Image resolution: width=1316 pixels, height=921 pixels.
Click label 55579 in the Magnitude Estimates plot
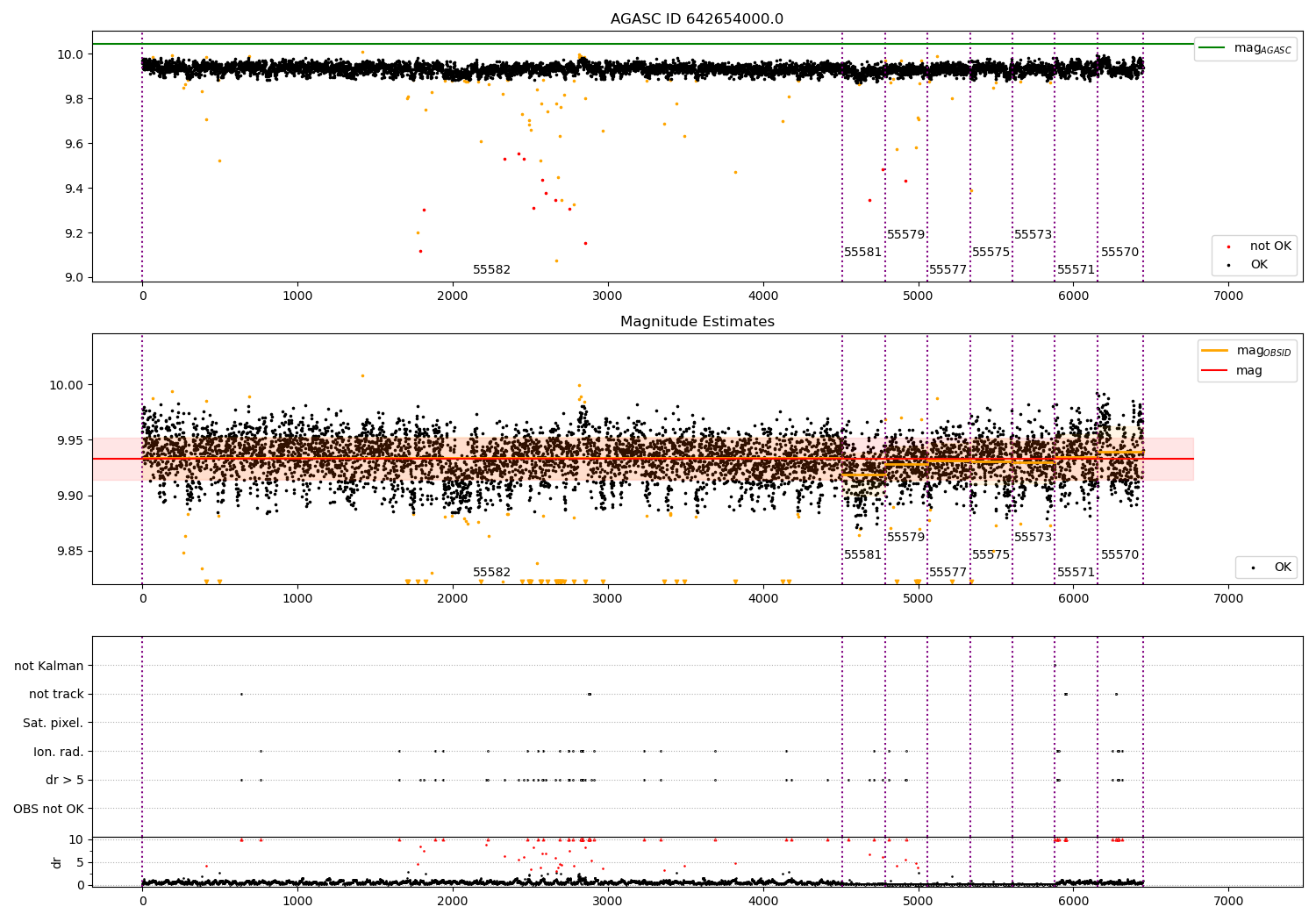(905, 538)
